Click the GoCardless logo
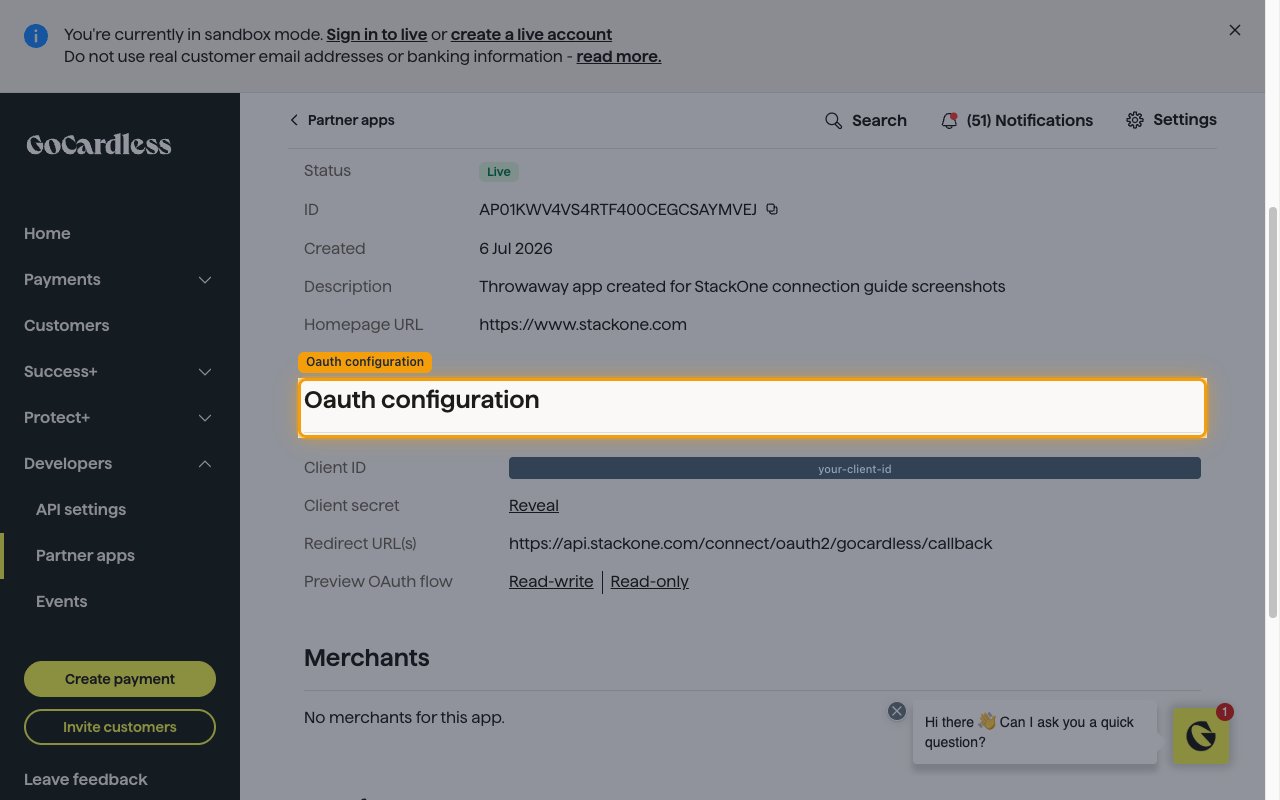The image size is (1280, 800). [x=99, y=145]
